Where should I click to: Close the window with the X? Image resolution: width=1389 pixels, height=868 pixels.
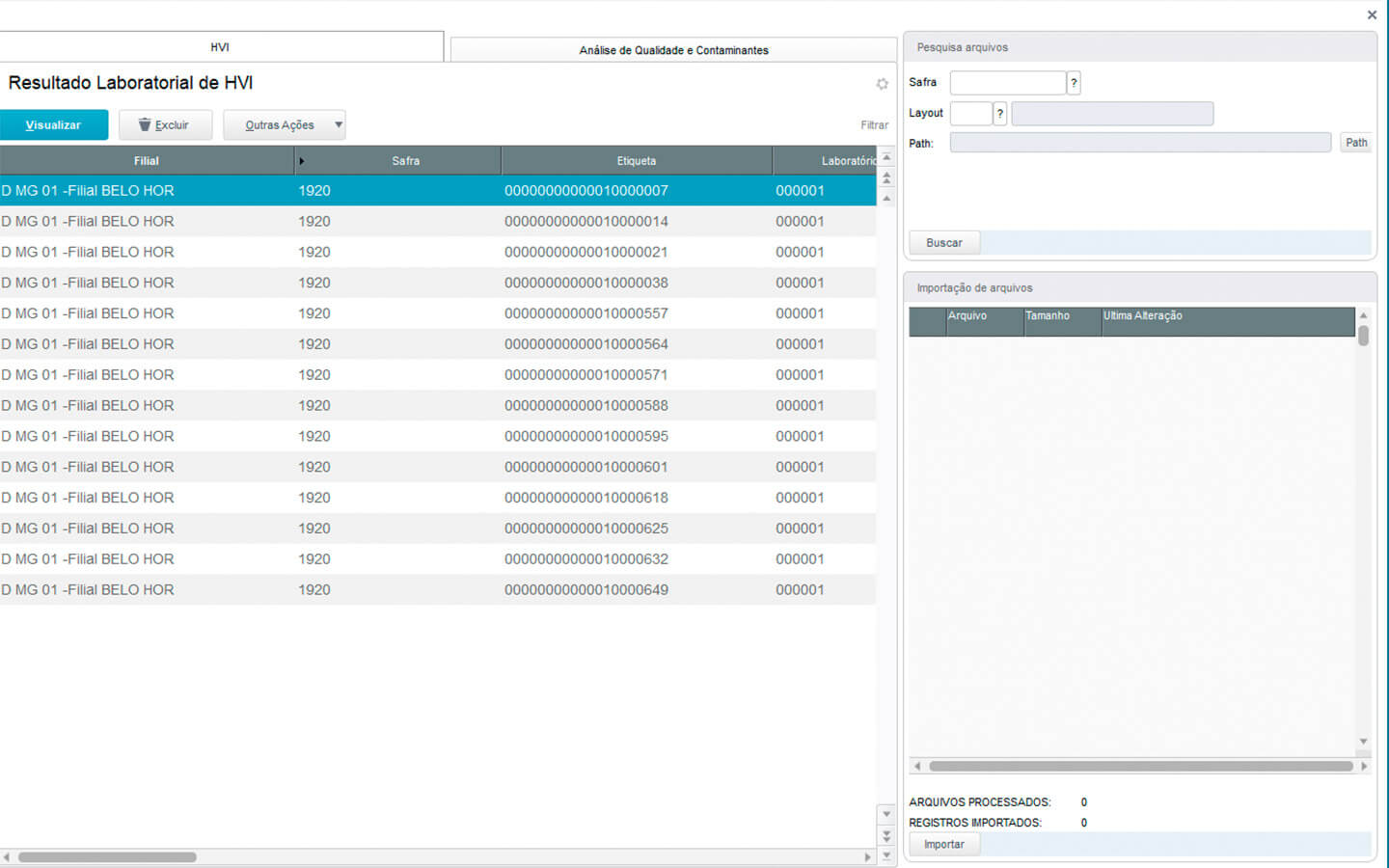[1372, 14]
